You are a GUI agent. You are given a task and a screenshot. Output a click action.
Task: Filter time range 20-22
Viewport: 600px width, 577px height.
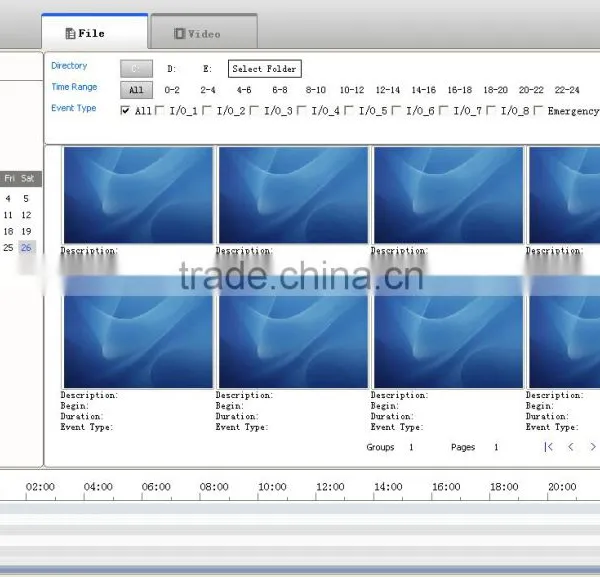click(x=531, y=90)
